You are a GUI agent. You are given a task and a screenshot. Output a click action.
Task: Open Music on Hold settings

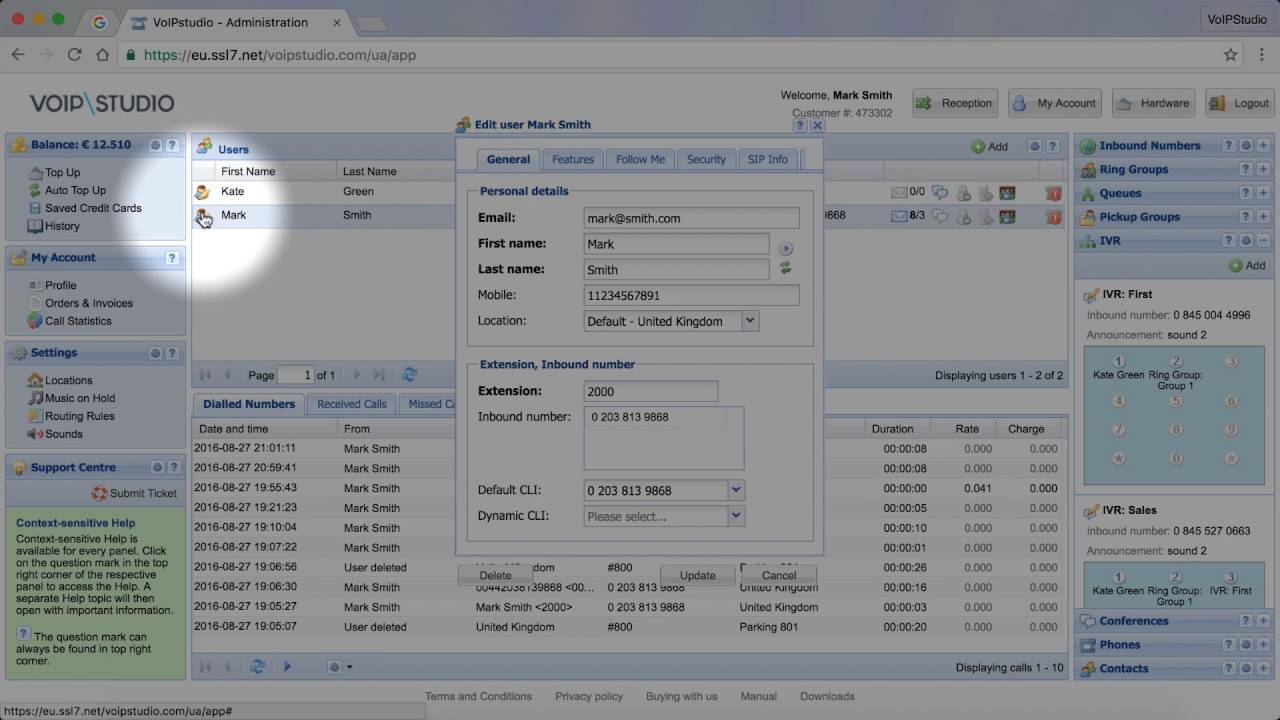coord(80,398)
